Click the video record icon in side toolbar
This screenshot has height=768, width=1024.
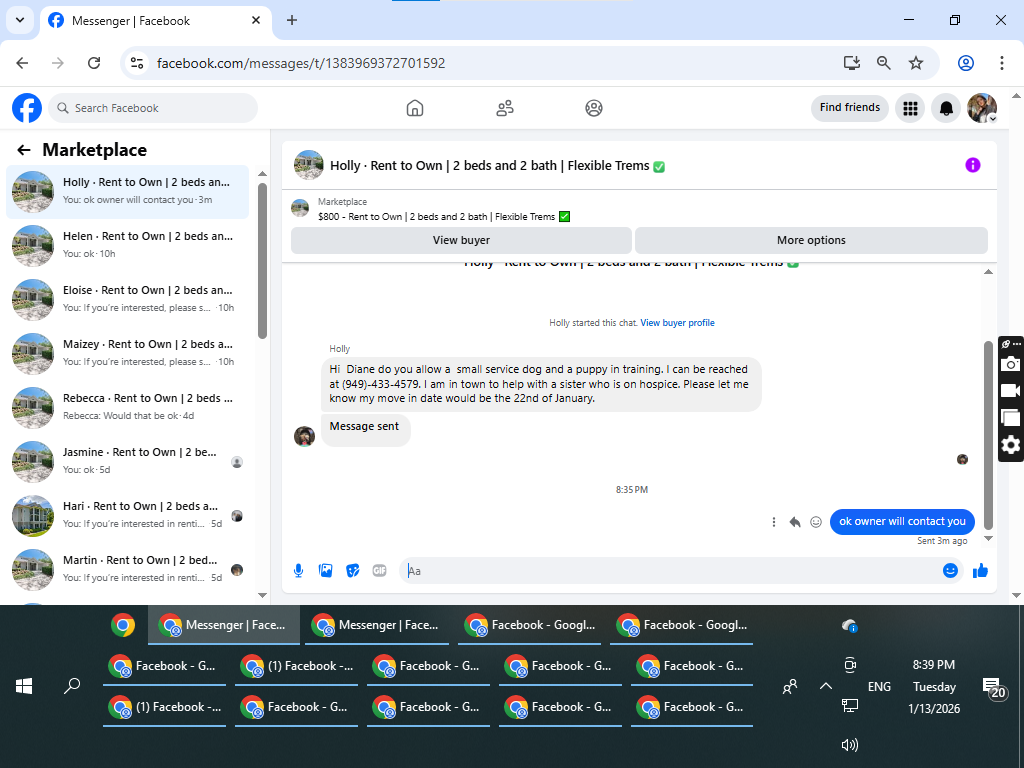pyautogui.click(x=1010, y=391)
